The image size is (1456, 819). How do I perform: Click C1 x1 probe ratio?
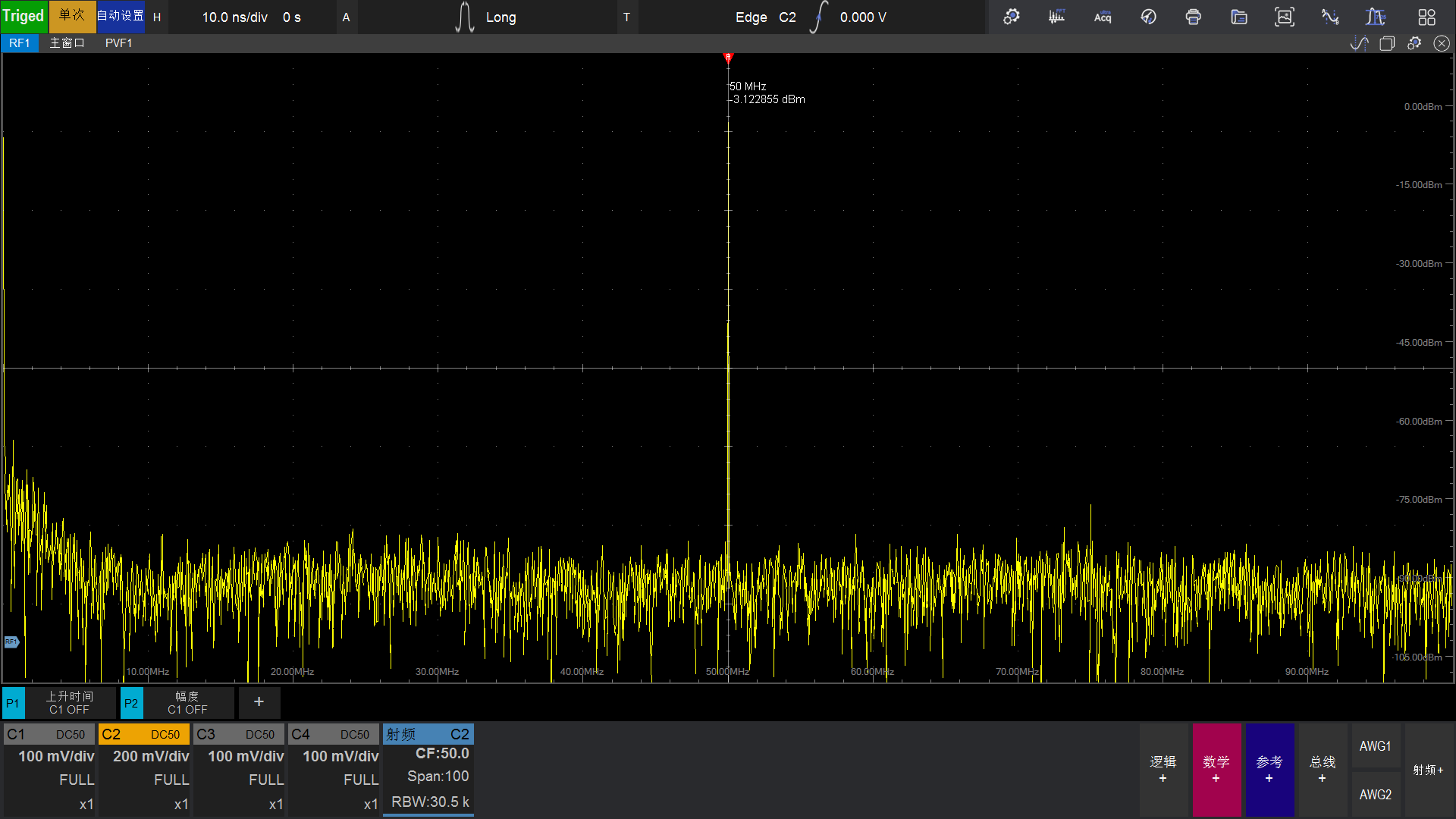click(86, 805)
